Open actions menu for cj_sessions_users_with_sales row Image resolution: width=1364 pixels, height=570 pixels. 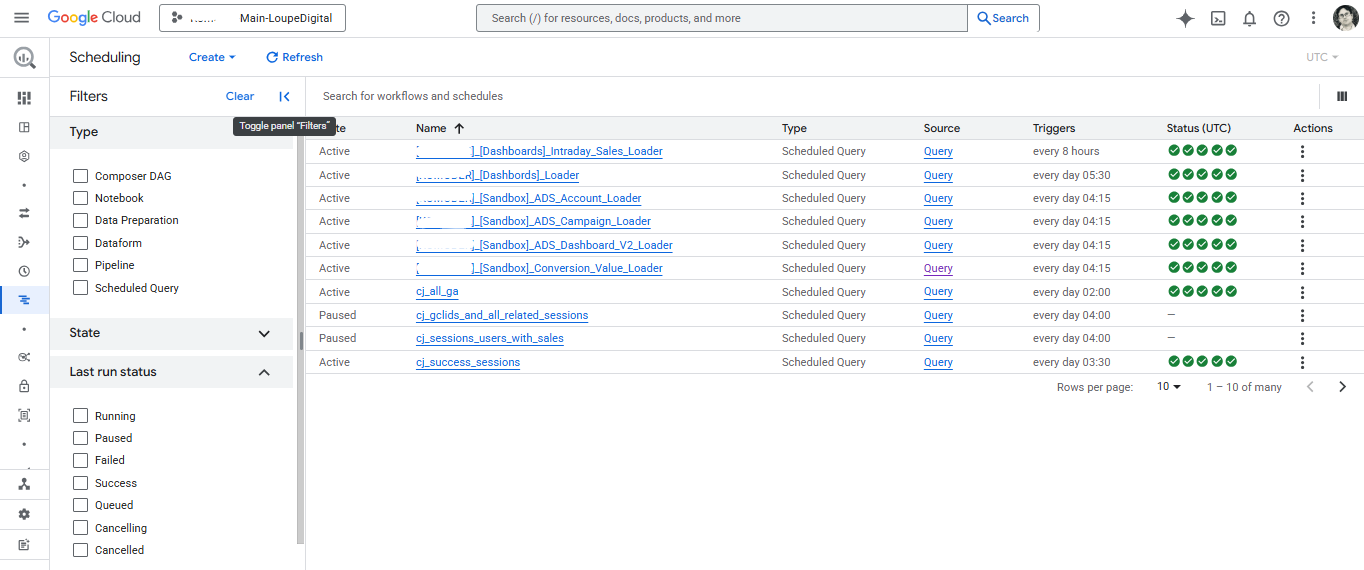pyautogui.click(x=1302, y=339)
